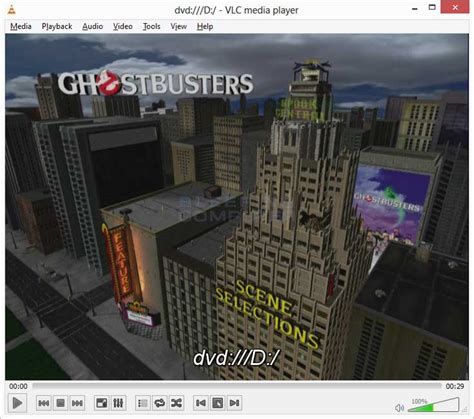Viewport: 474px width, 419px height.
Task: Set volume on the green volume slider
Action: click(x=434, y=405)
